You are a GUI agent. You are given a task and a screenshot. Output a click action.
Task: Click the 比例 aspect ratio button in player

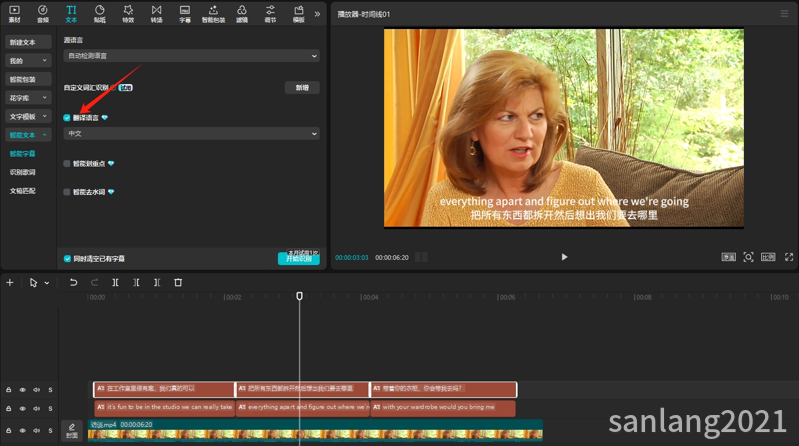pyautogui.click(x=768, y=257)
